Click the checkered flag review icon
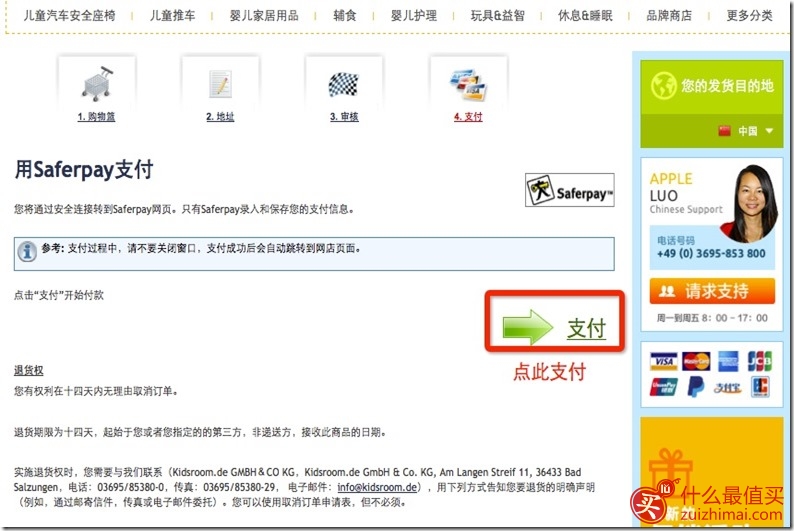 click(x=344, y=84)
